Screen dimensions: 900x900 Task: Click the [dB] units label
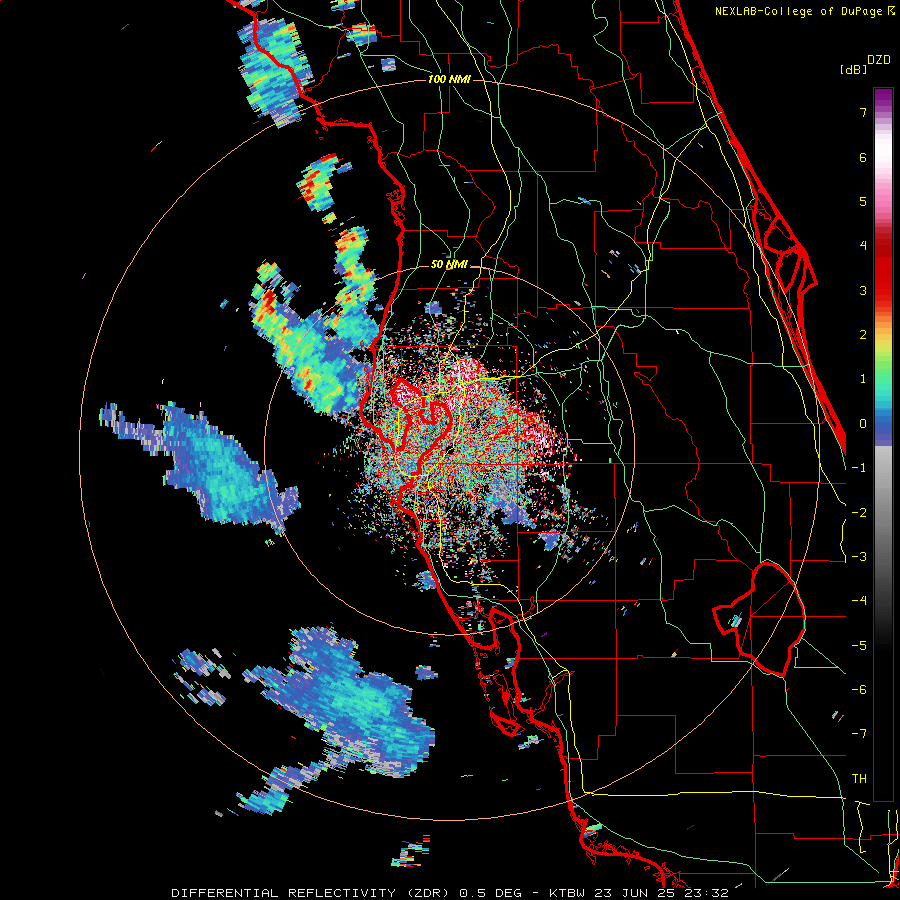click(853, 69)
